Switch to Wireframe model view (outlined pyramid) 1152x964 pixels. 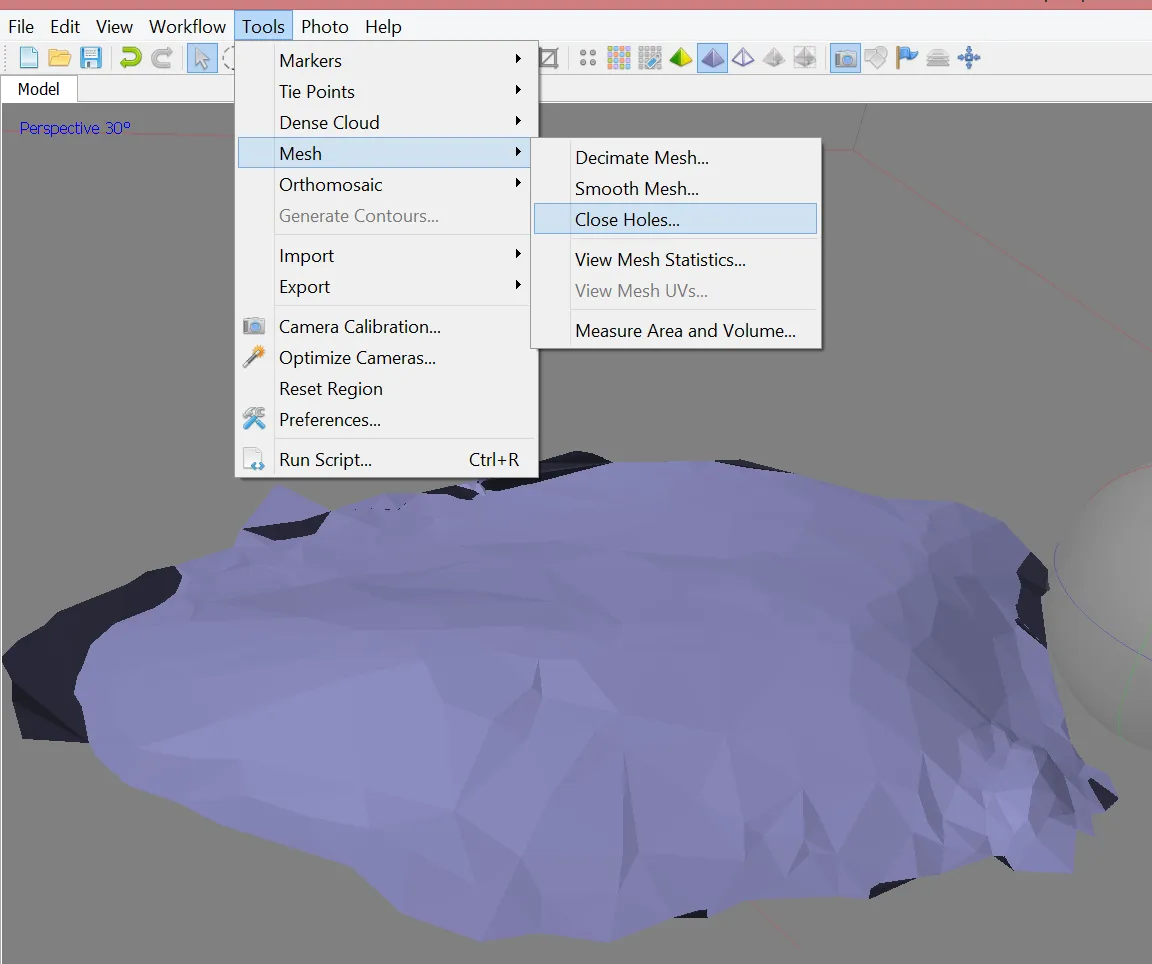743,58
